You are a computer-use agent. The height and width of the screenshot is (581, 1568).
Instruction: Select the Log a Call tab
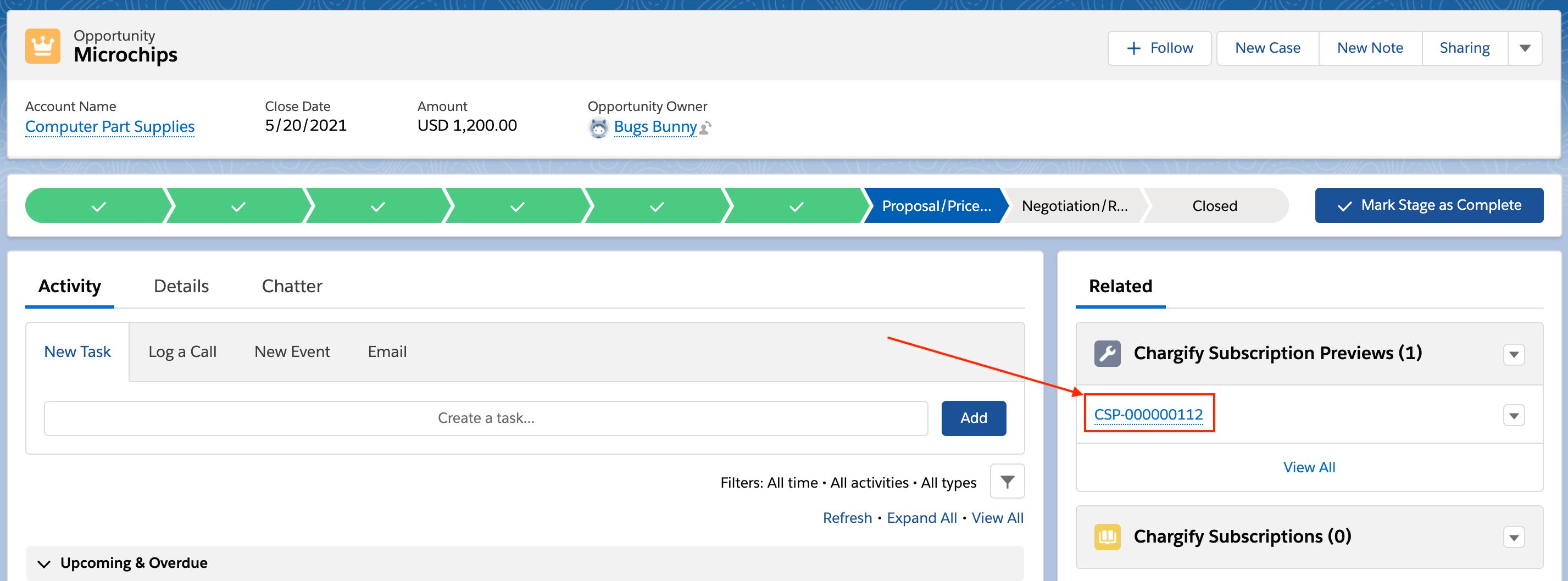tap(182, 351)
